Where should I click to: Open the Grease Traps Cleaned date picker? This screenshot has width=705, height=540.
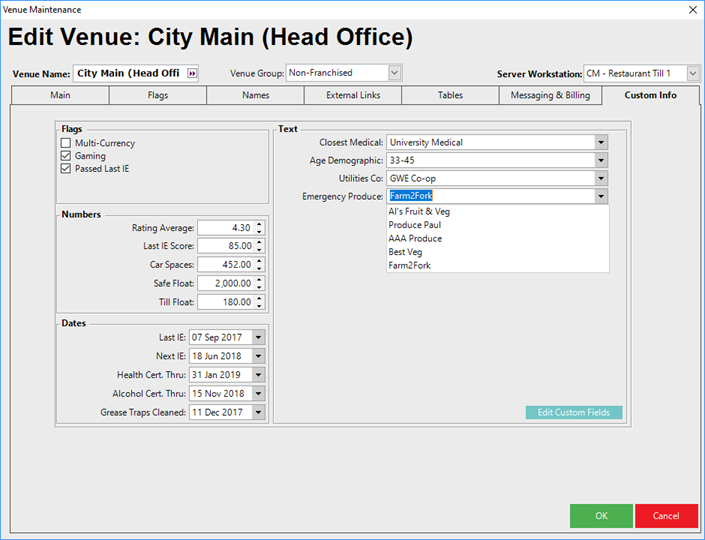[258, 412]
